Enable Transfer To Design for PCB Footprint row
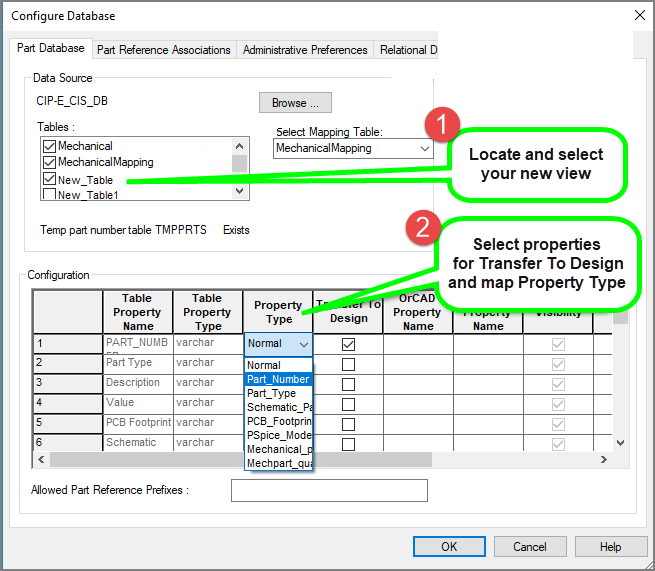Image resolution: width=655 pixels, height=571 pixels. coord(348,424)
